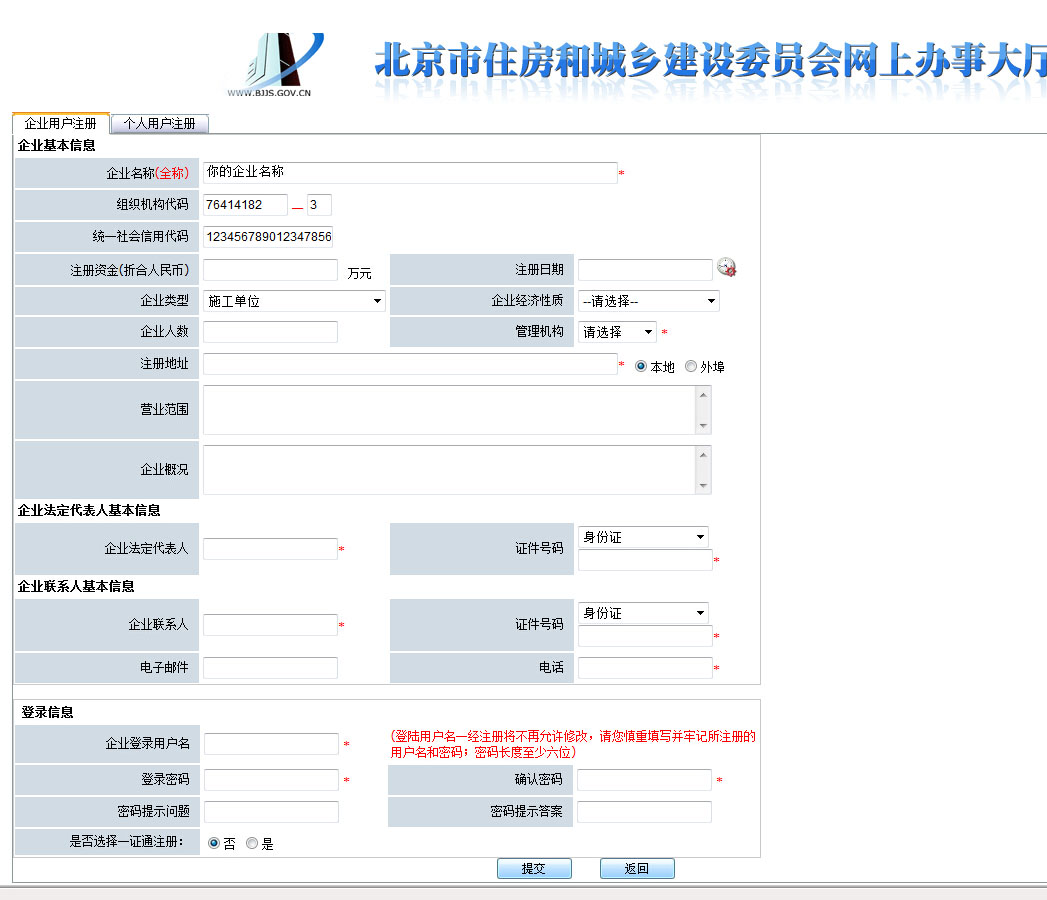Viewport: 1047px width, 900px height.
Task: Focus the 企业人数 input field
Action: point(270,332)
